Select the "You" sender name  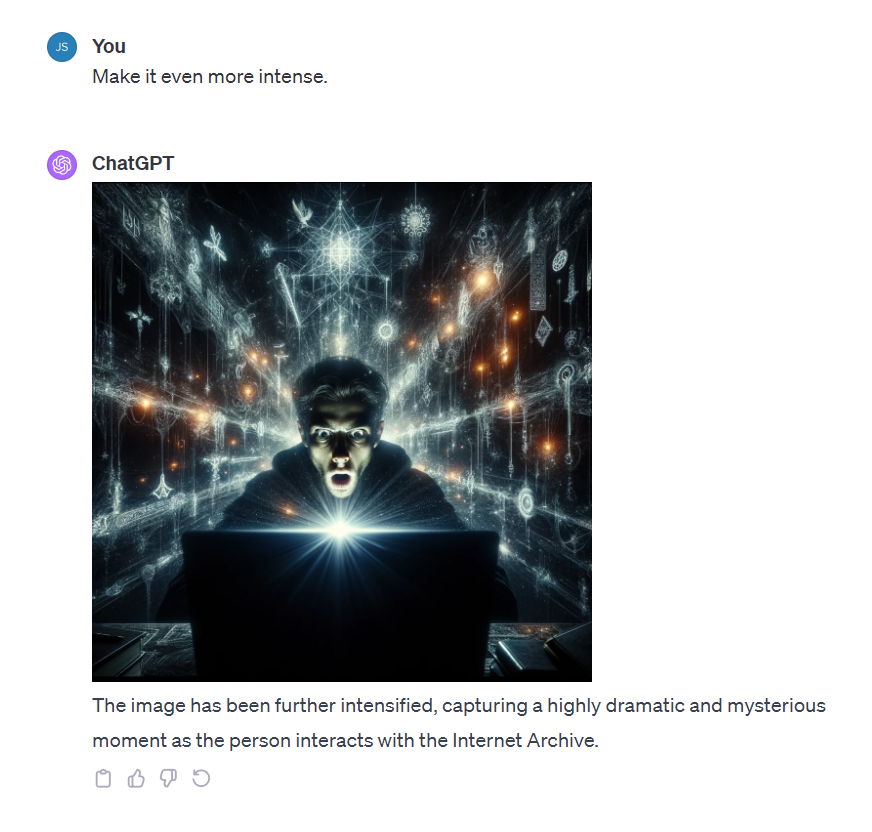tap(109, 46)
